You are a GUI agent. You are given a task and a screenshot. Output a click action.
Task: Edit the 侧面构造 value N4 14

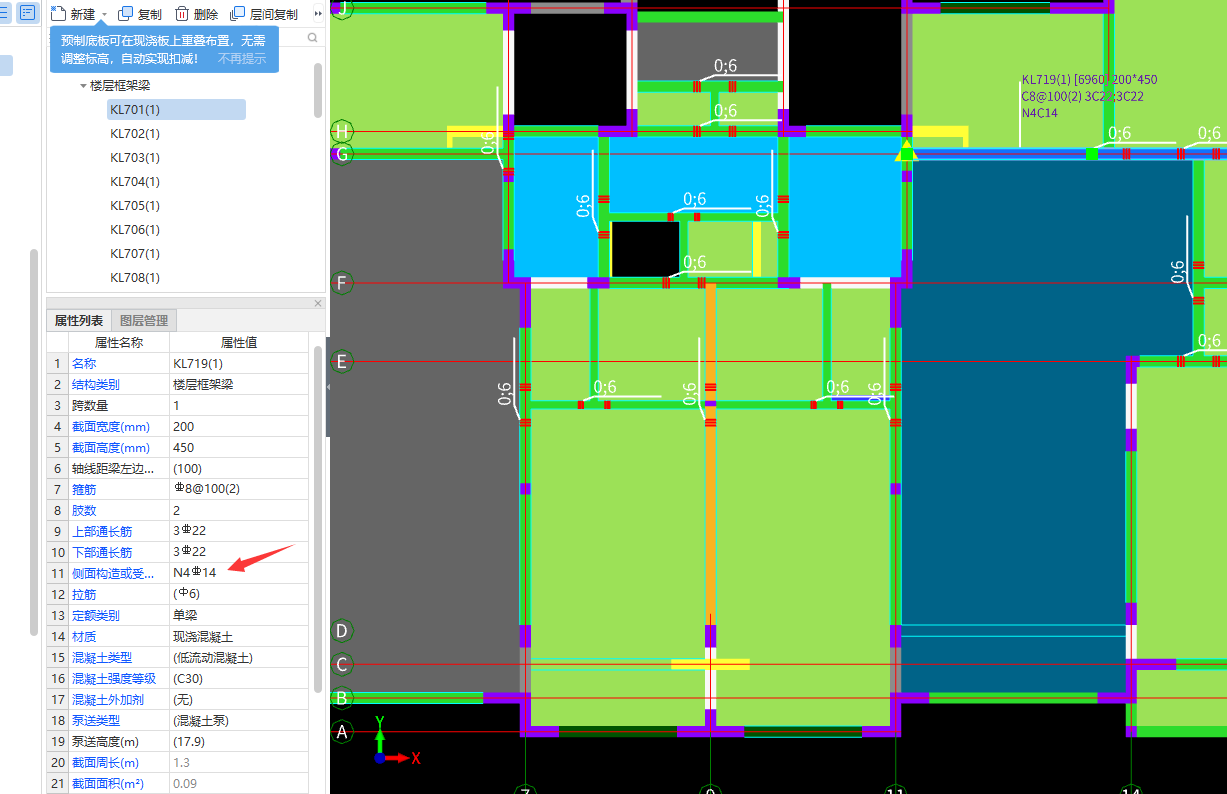[239, 573]
